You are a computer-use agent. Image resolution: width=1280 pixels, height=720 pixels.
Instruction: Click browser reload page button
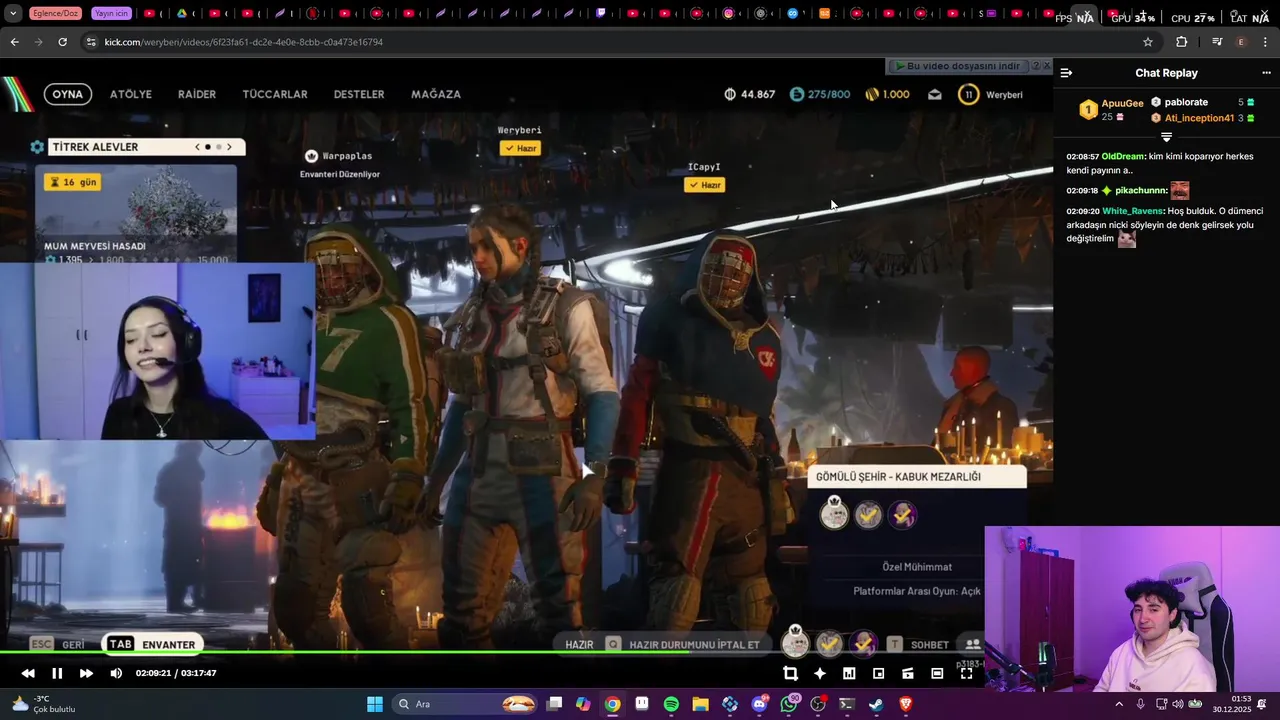coord(62,42)
